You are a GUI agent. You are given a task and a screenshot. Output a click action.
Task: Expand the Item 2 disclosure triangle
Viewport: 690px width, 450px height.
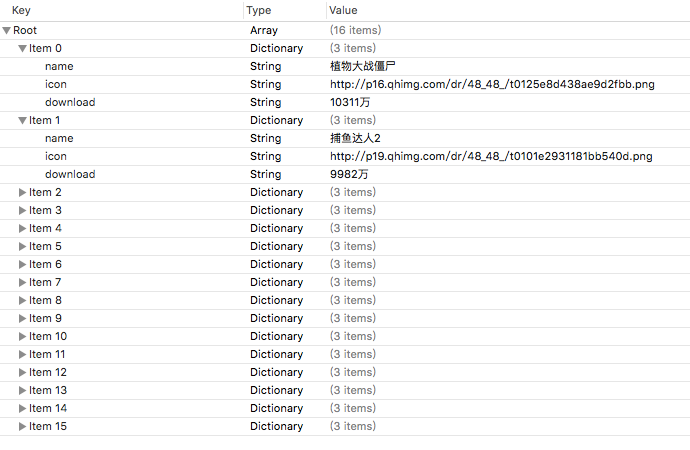pyautogui.click(x=22, y=192)
